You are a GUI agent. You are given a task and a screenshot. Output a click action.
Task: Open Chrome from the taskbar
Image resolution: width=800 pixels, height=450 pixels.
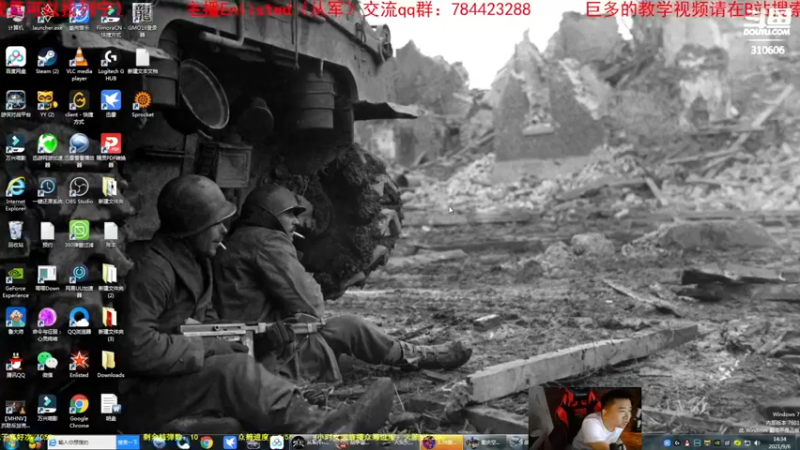click(206, 442)
